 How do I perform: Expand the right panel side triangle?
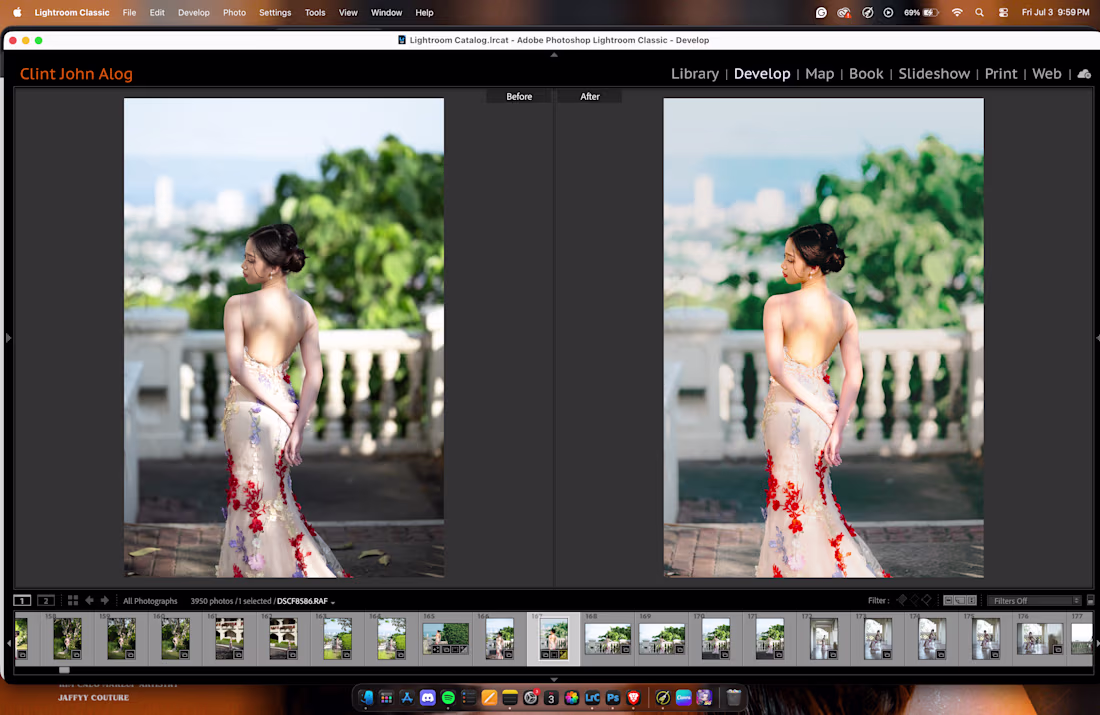tap(1097, 338)
